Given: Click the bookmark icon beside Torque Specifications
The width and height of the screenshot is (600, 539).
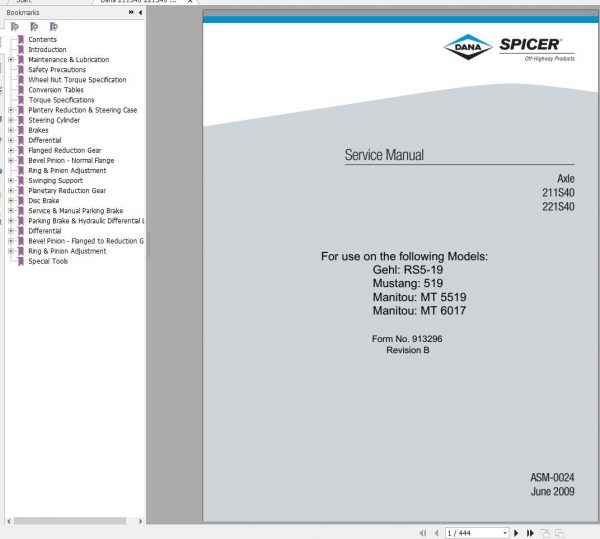Looking at the screenshot, I should (x=21, y=100).
